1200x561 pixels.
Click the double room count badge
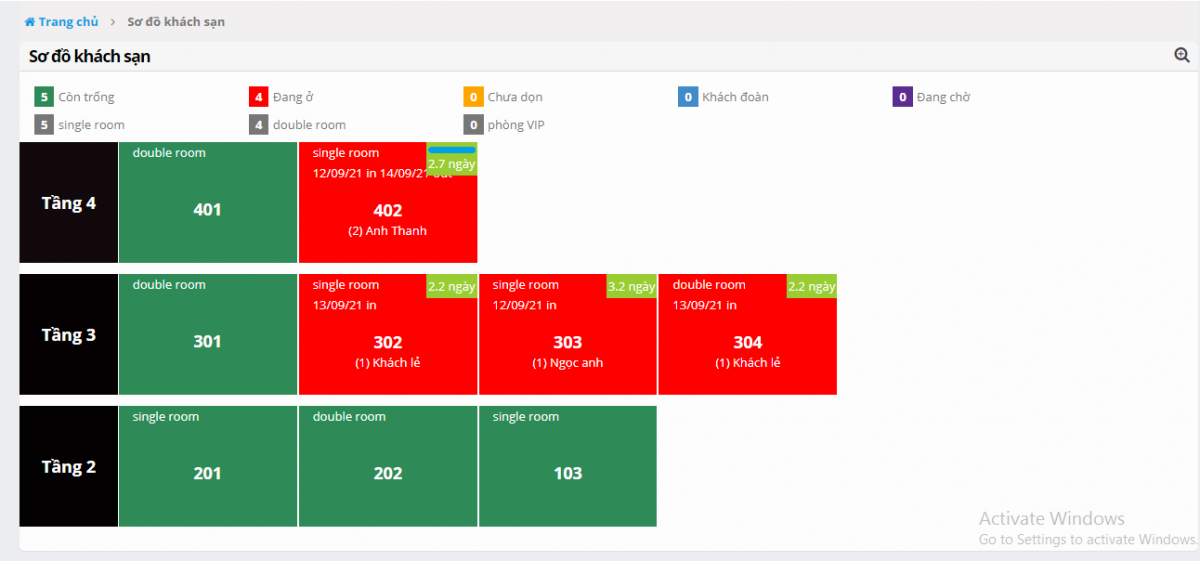pyautogui.click(x=258, y=125)
